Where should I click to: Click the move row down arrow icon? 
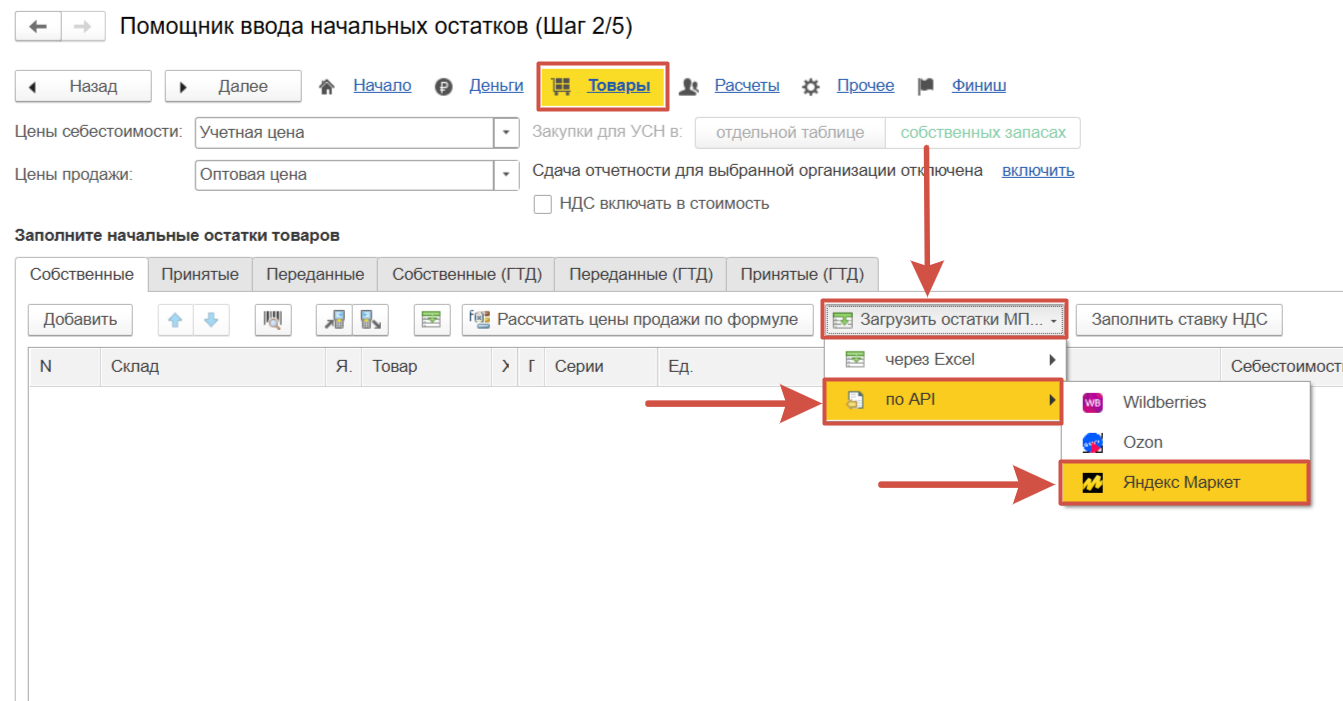point(211,320)
